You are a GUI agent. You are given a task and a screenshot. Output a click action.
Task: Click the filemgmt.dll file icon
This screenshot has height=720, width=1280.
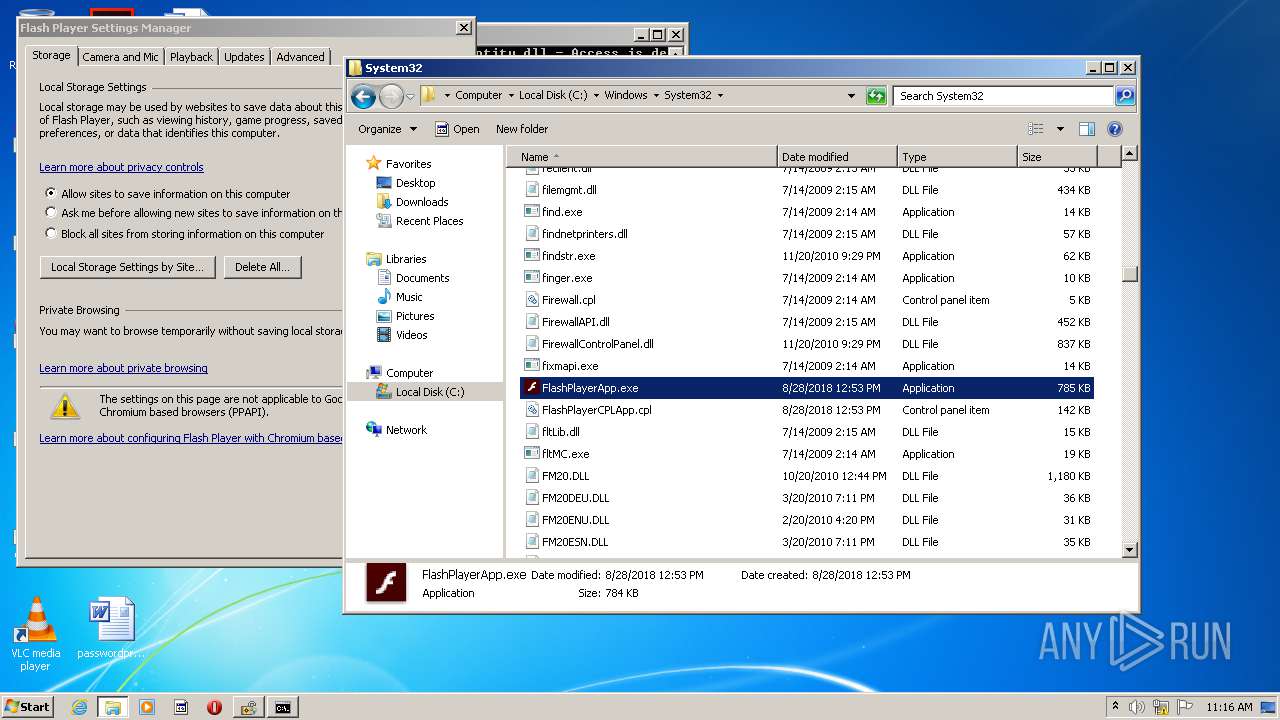[x=533, y=190]
